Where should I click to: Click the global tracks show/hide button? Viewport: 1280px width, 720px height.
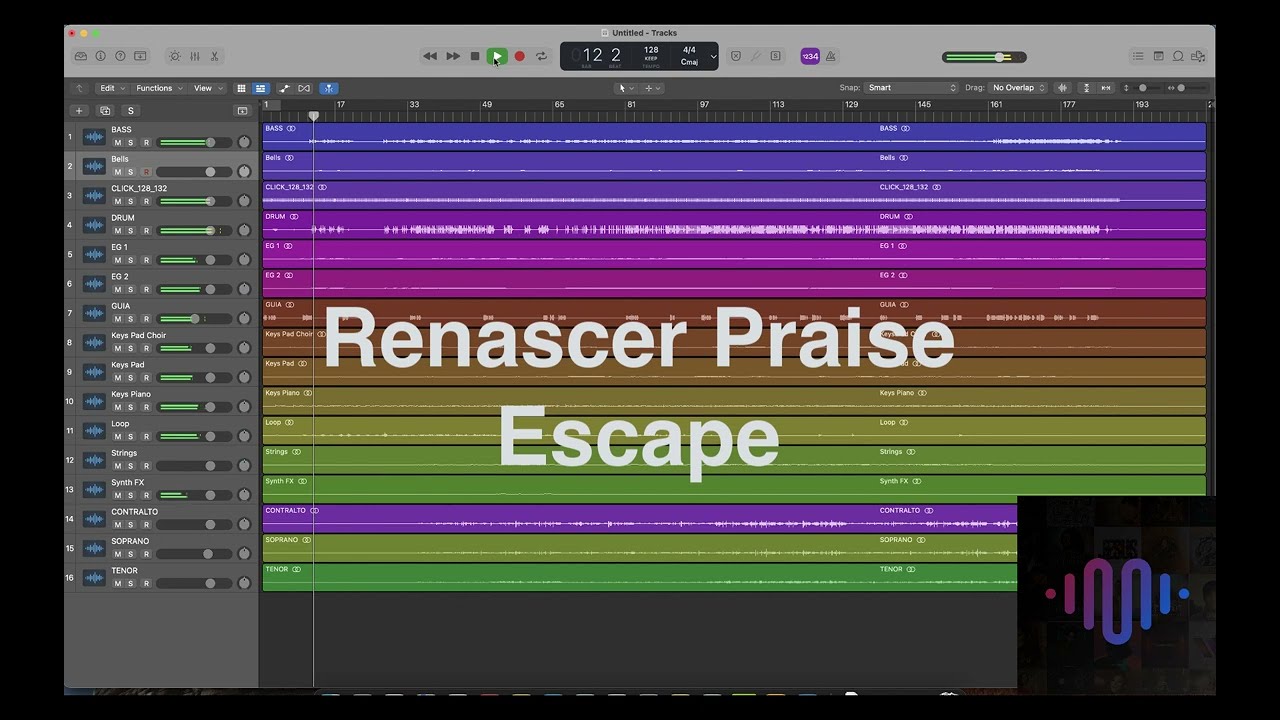point(242,111)
